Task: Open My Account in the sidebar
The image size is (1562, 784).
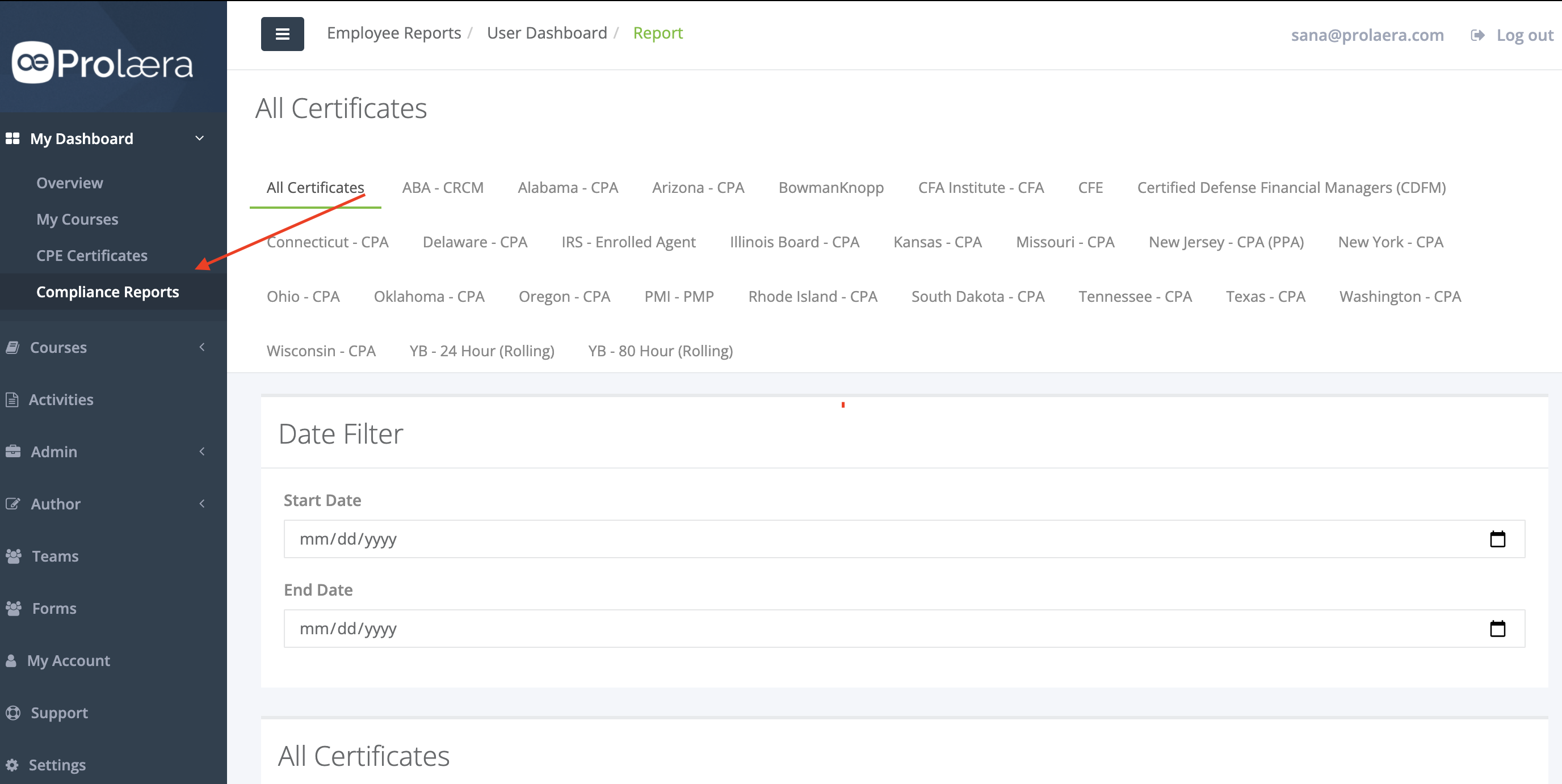Action: pyautogui.click(x=69, y=660)
